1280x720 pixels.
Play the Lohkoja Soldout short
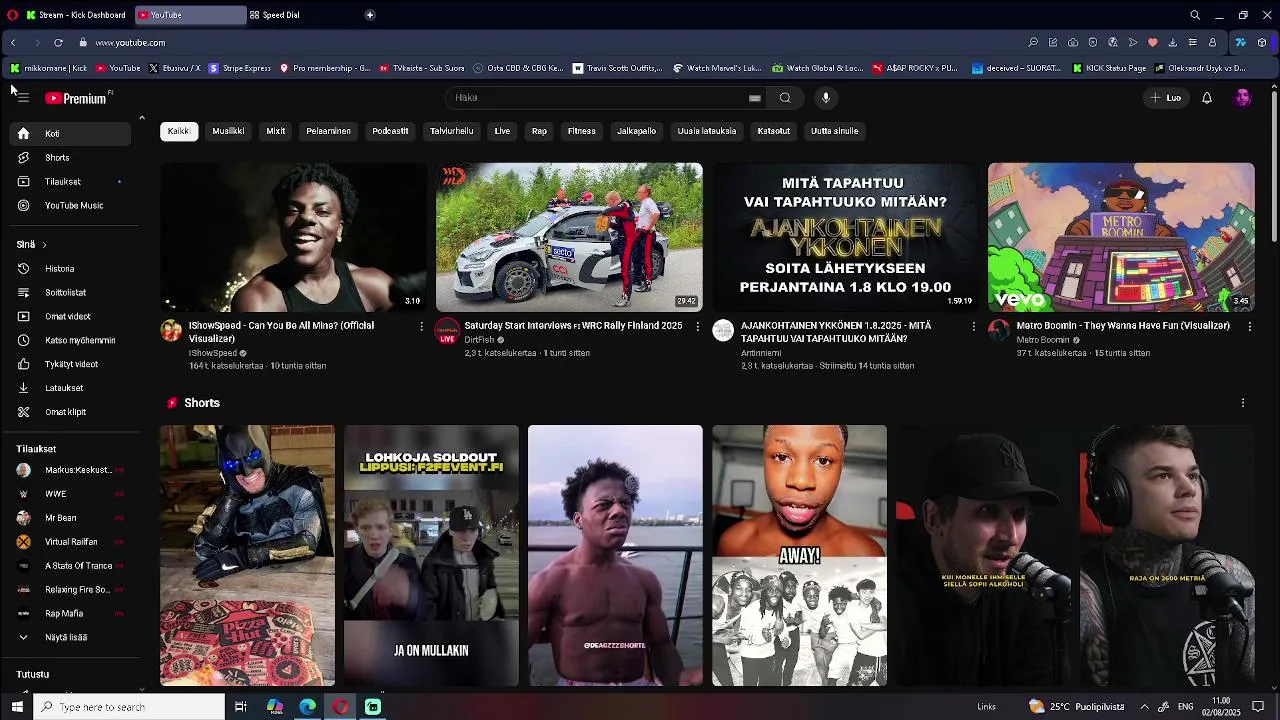click(431, 555)
